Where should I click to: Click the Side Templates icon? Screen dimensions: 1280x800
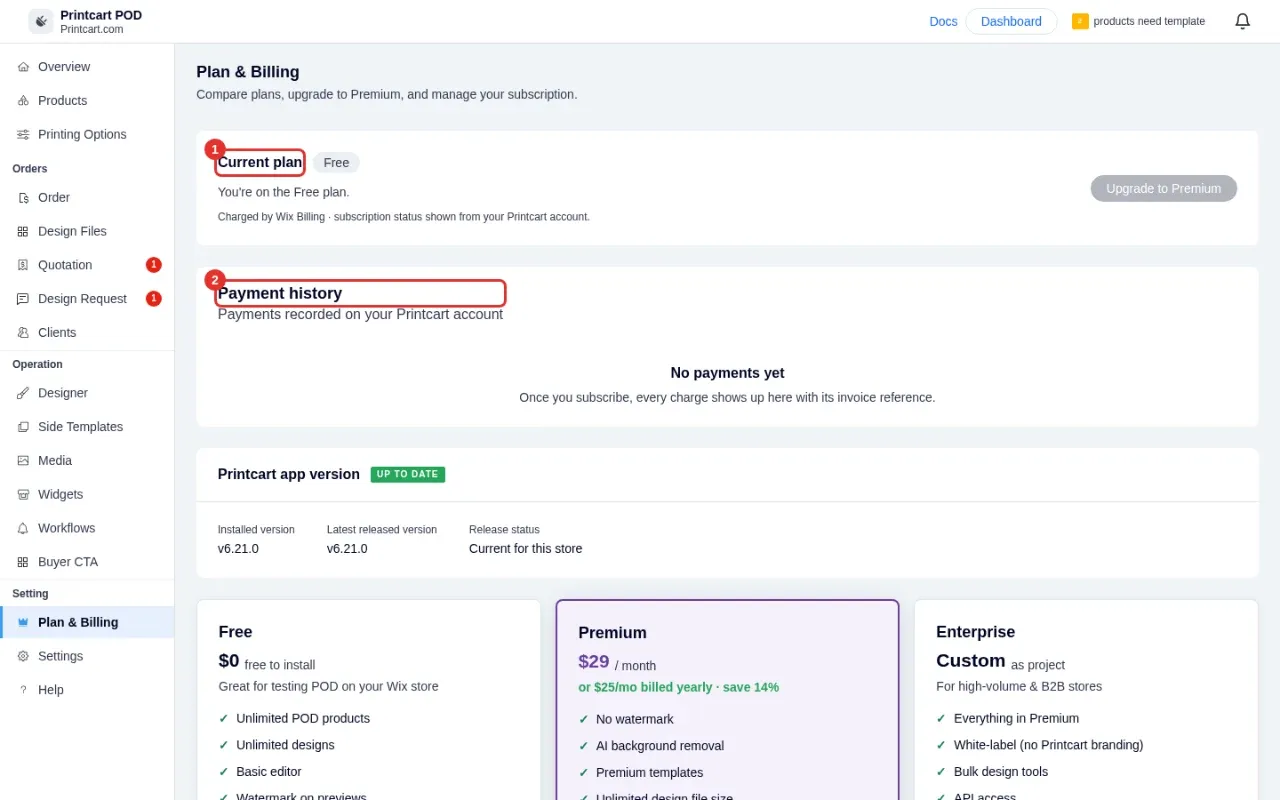coord(23,427)
